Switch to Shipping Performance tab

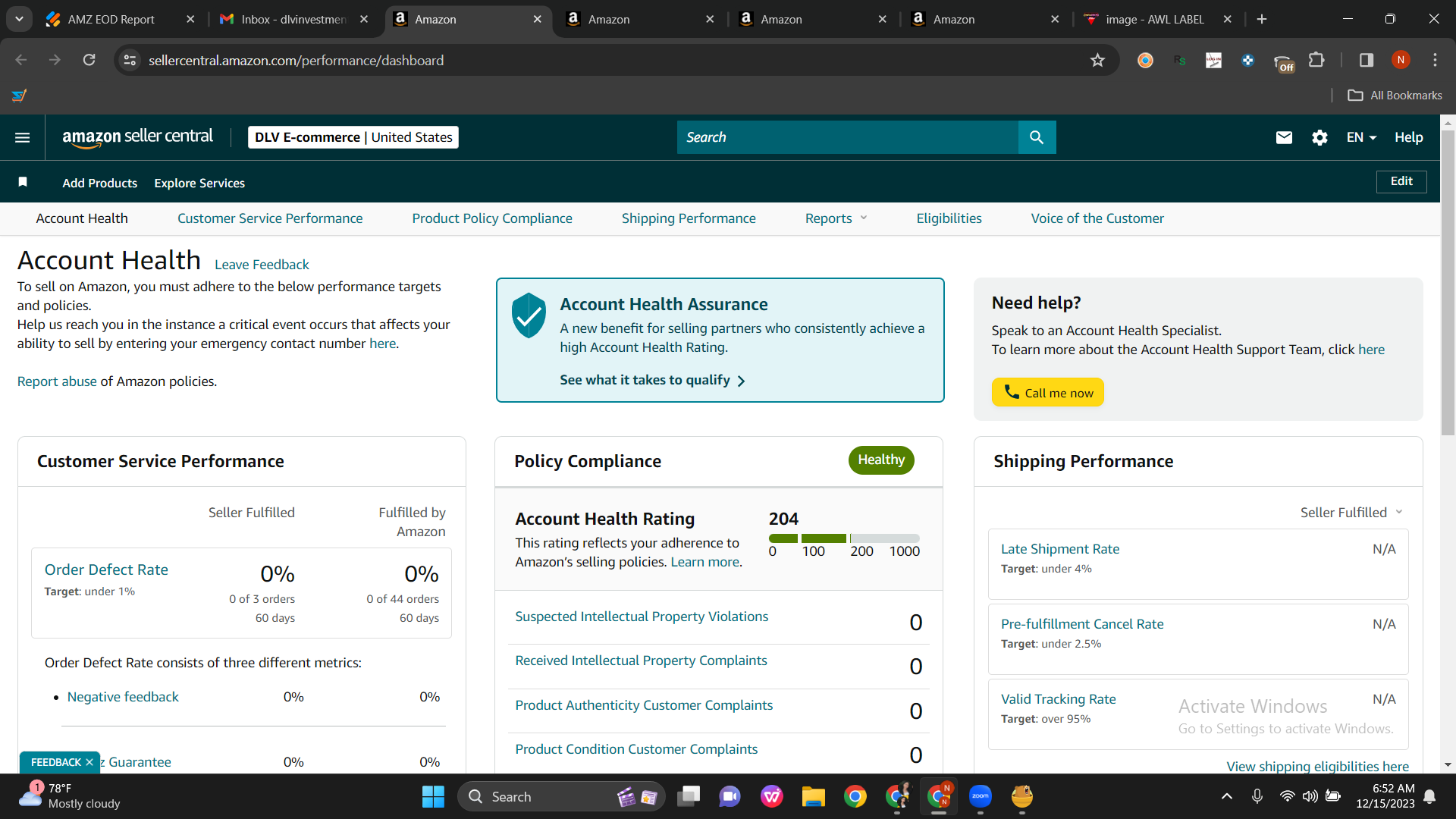tap(689, 218)
